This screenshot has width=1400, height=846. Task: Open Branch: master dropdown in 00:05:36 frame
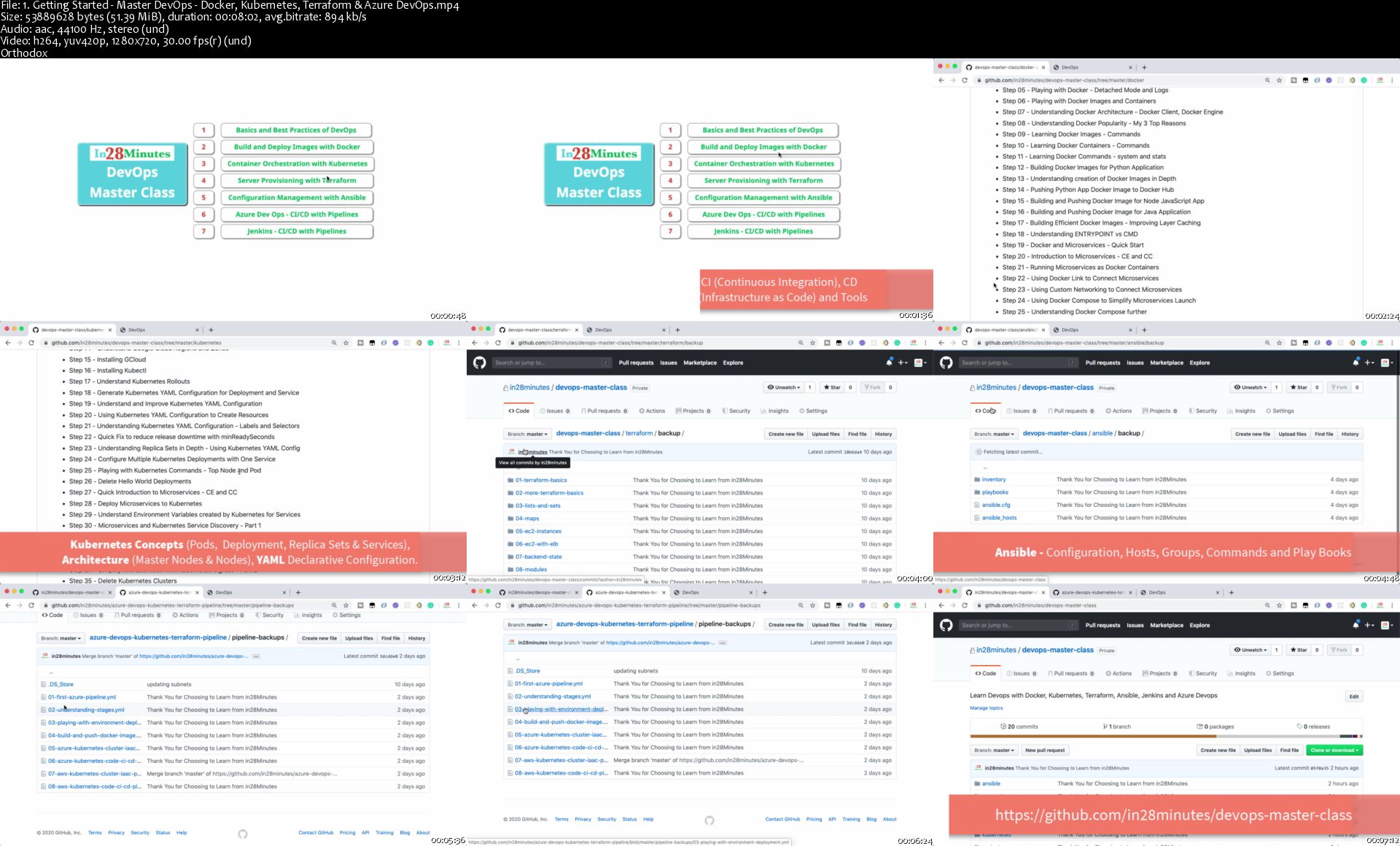click(x=61, y=638)
